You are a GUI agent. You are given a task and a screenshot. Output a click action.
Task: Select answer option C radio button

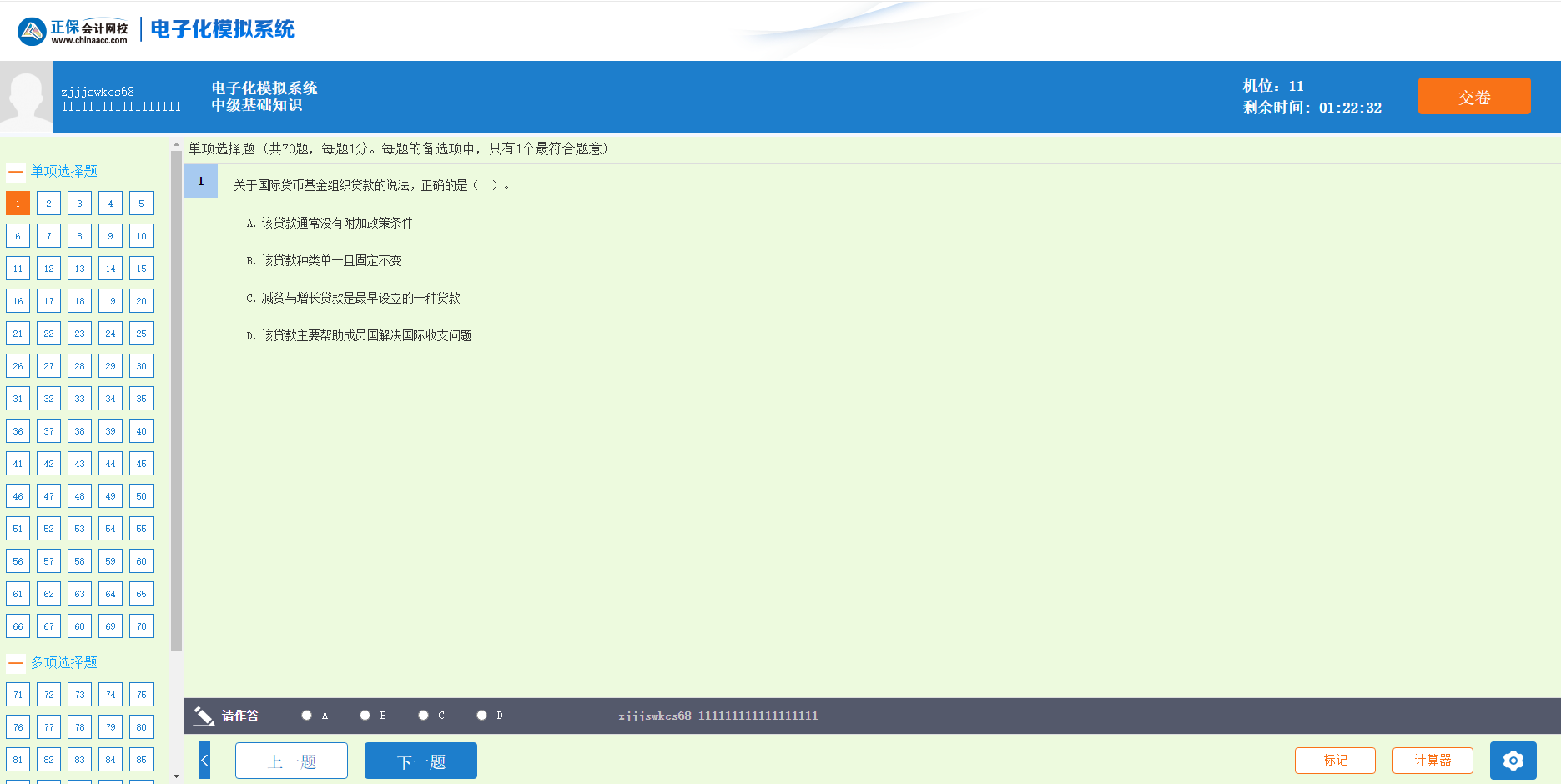[x=424, y=716]
